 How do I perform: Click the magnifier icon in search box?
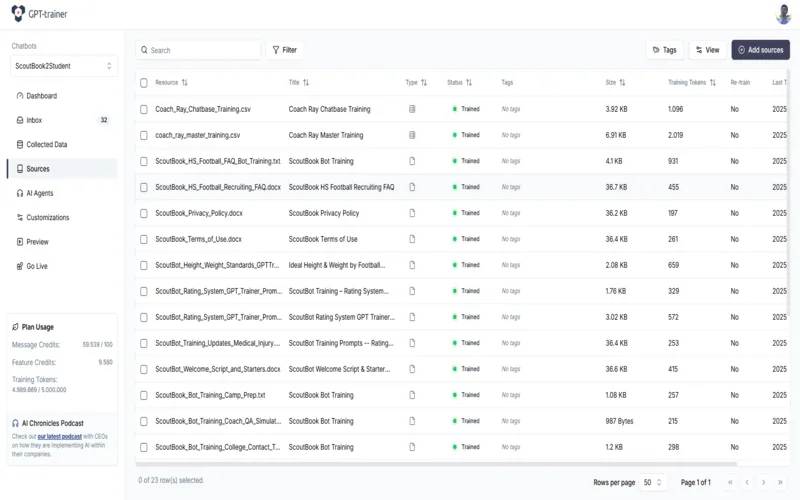coord(144,50)
